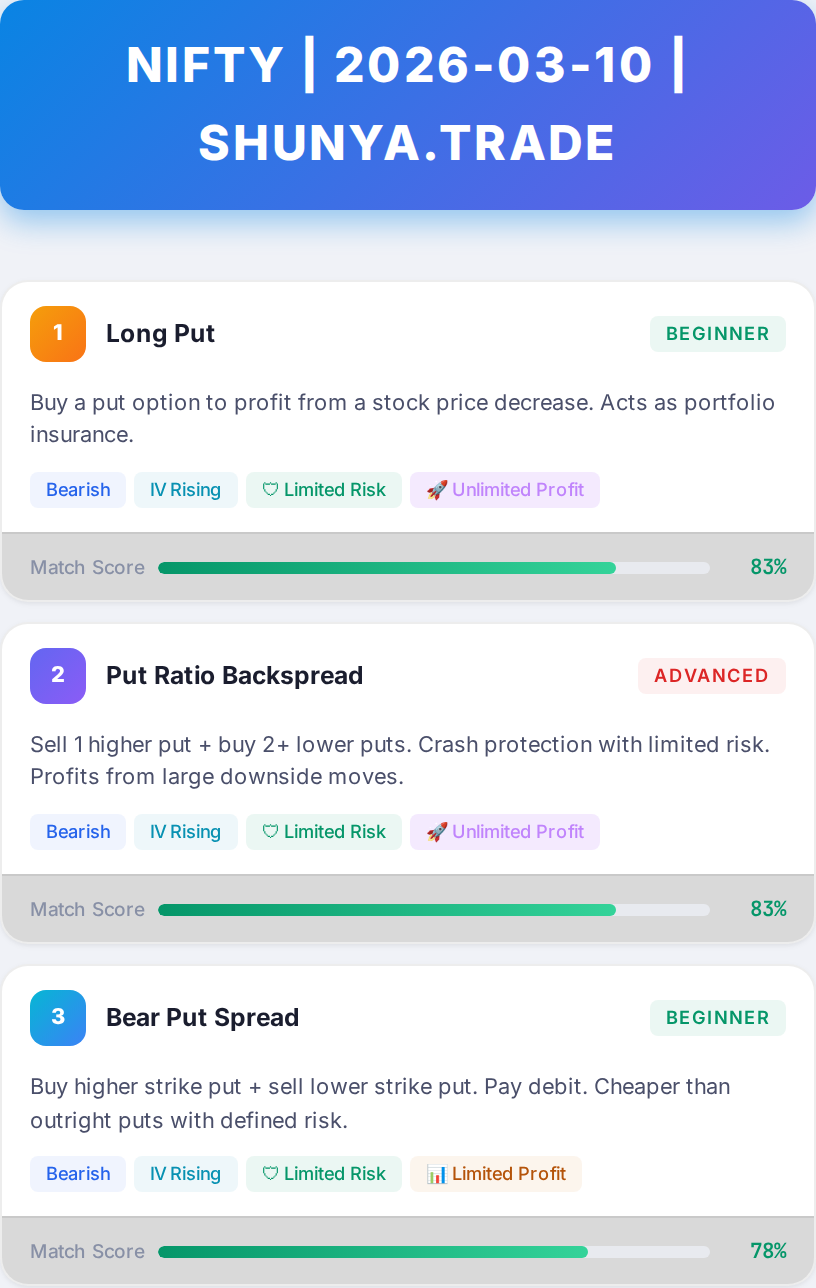Click the purple number 2 rank icon

point(58,675)
